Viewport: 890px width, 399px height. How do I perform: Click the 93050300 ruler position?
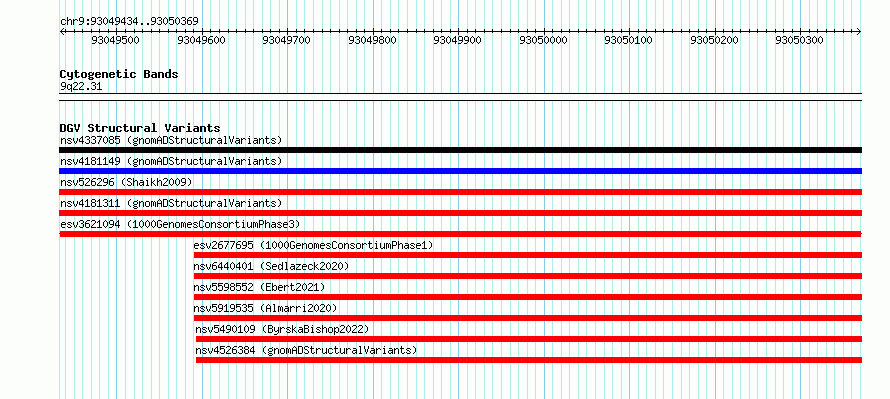800,40
